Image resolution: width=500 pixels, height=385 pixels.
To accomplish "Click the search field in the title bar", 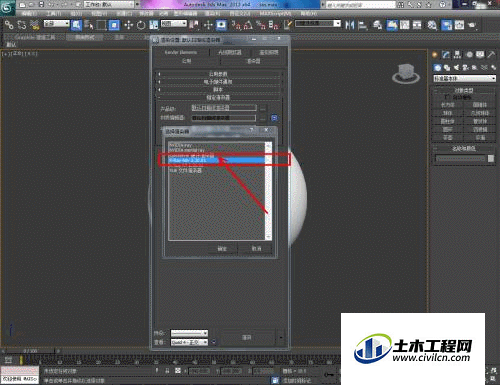I will click(x=361, y=5).
